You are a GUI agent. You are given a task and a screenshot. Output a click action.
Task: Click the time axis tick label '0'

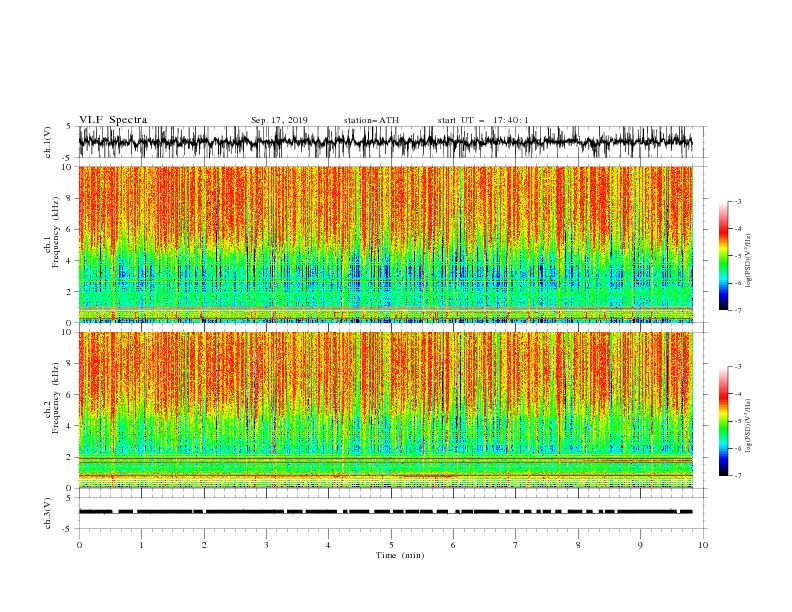[79, 545]
